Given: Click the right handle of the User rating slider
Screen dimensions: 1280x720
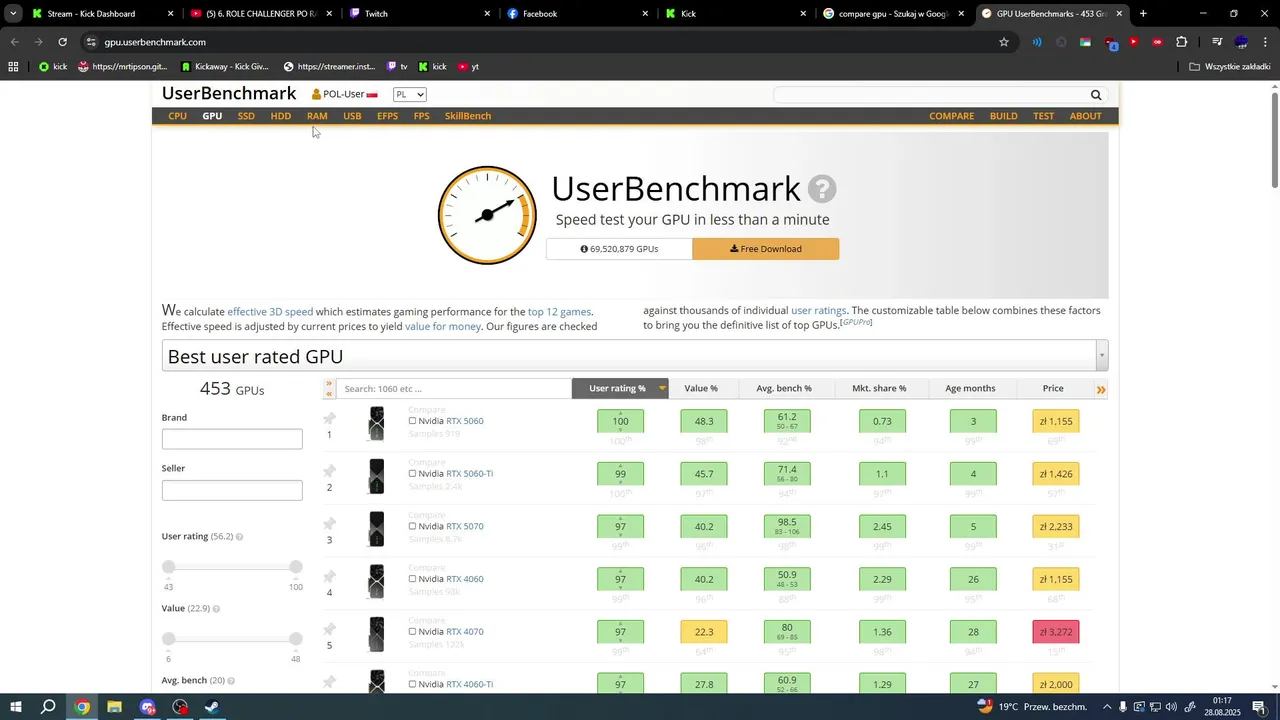Looking at the screenshot, I should click(296, 567).
